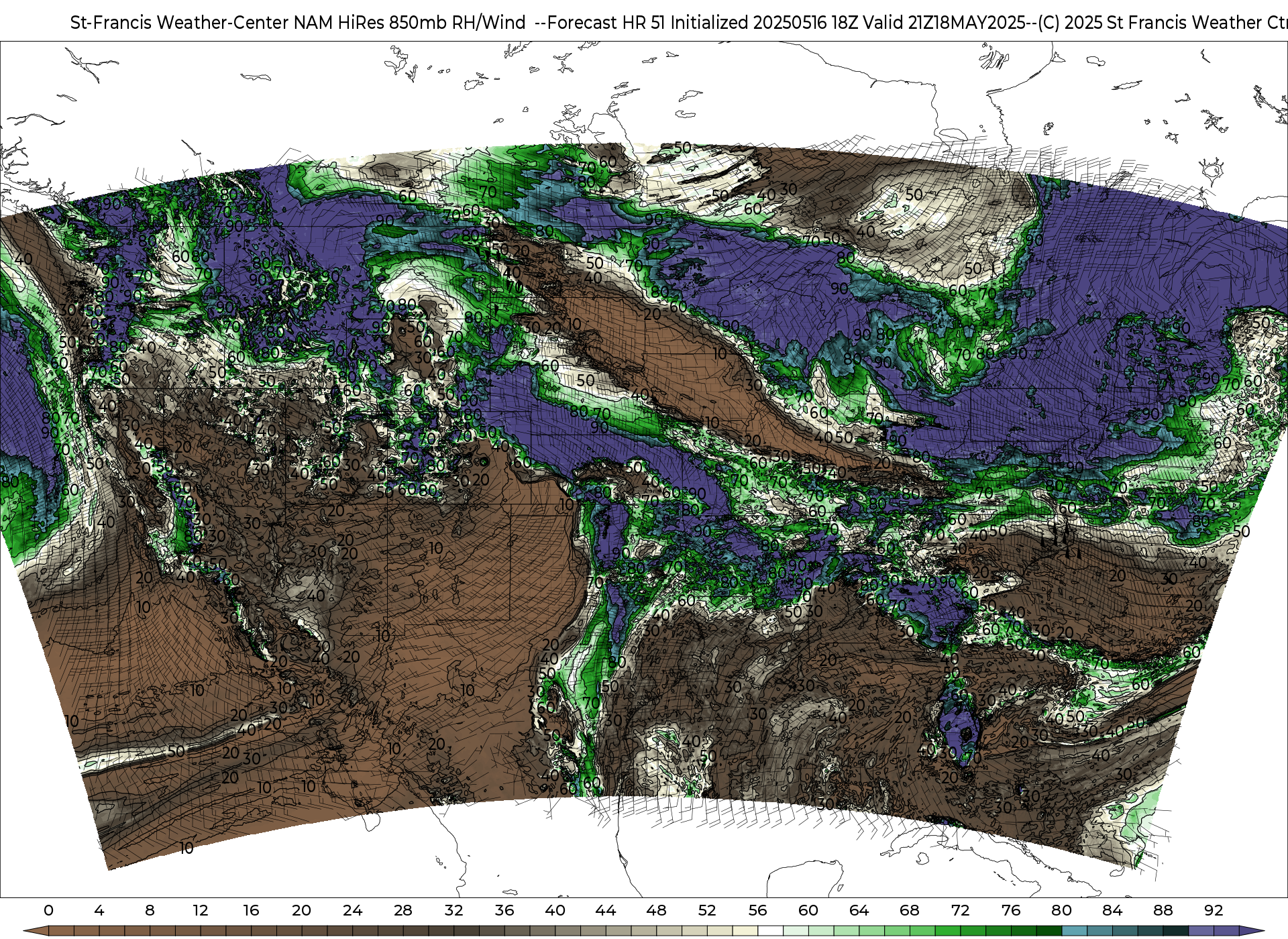Click the colorbar value 64 label

(859, 910)
